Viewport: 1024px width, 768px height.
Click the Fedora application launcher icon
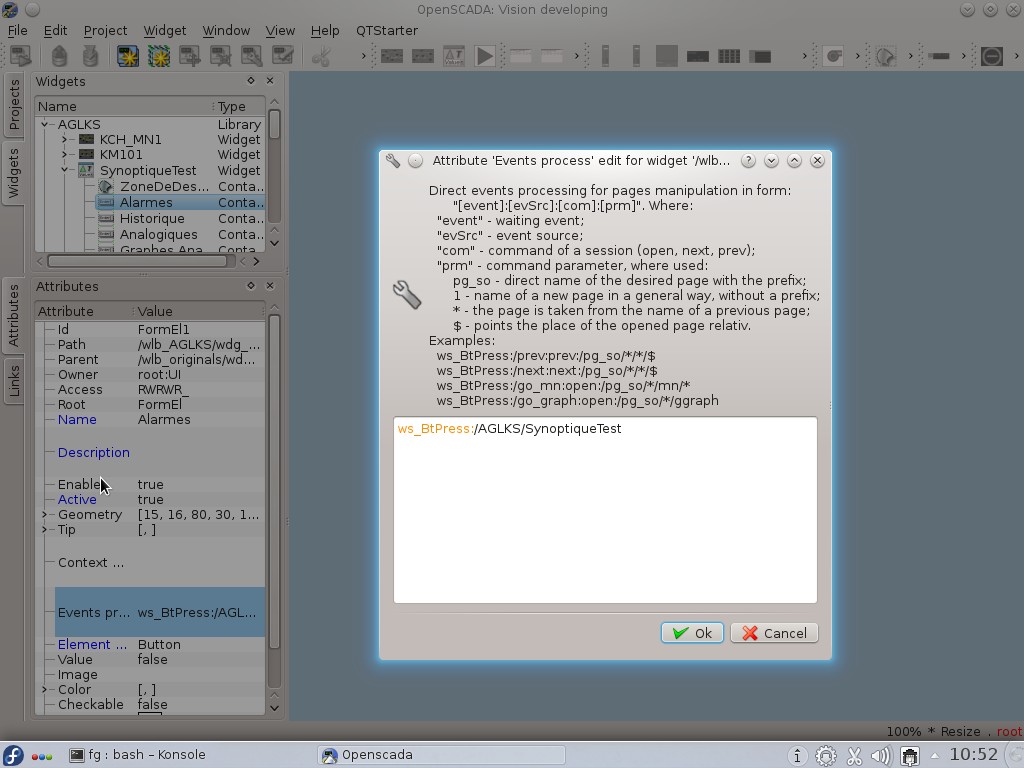click(13, 755)
